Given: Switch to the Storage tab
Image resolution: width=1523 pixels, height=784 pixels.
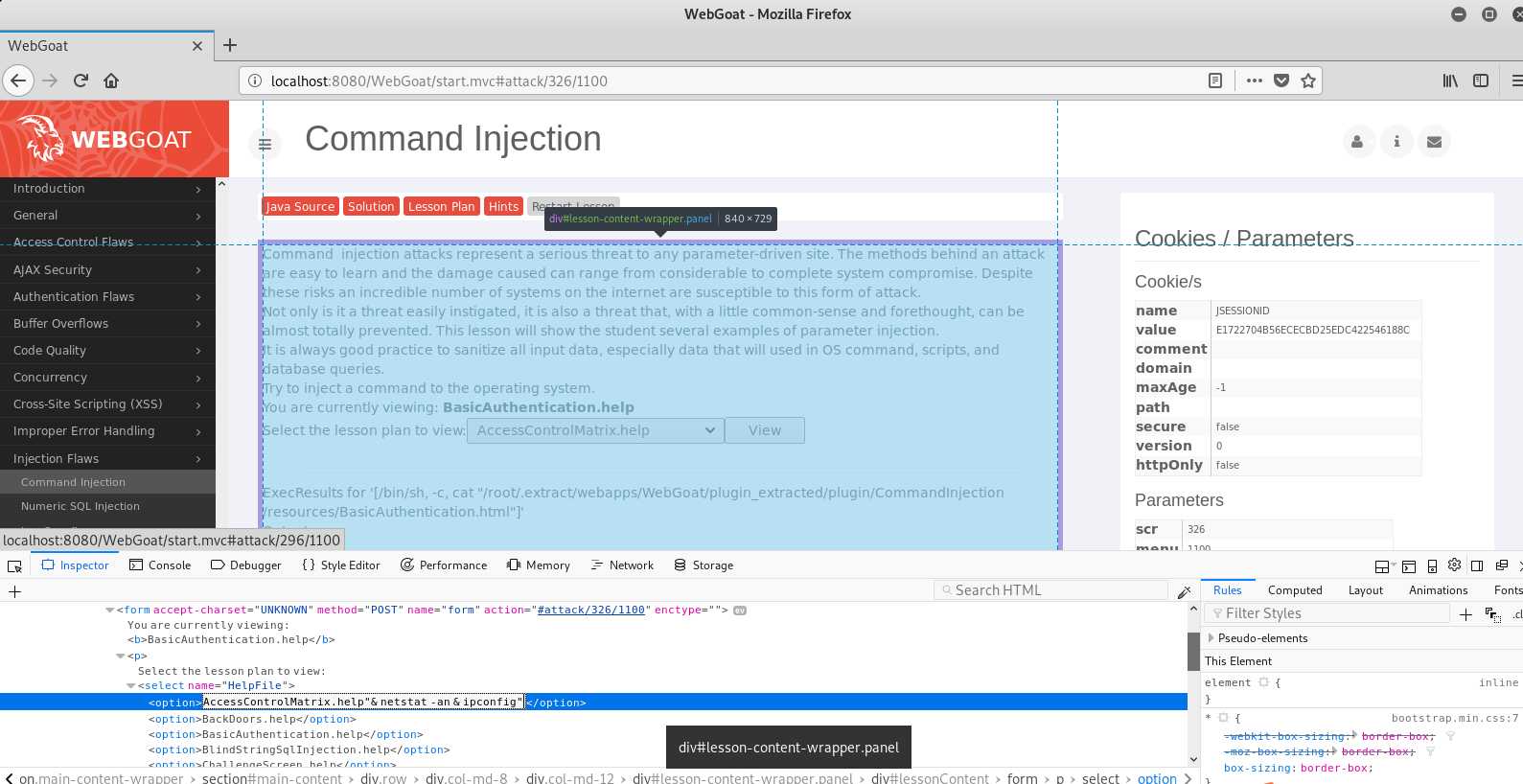Looking at the screenshot, I should tap(704, 565).
